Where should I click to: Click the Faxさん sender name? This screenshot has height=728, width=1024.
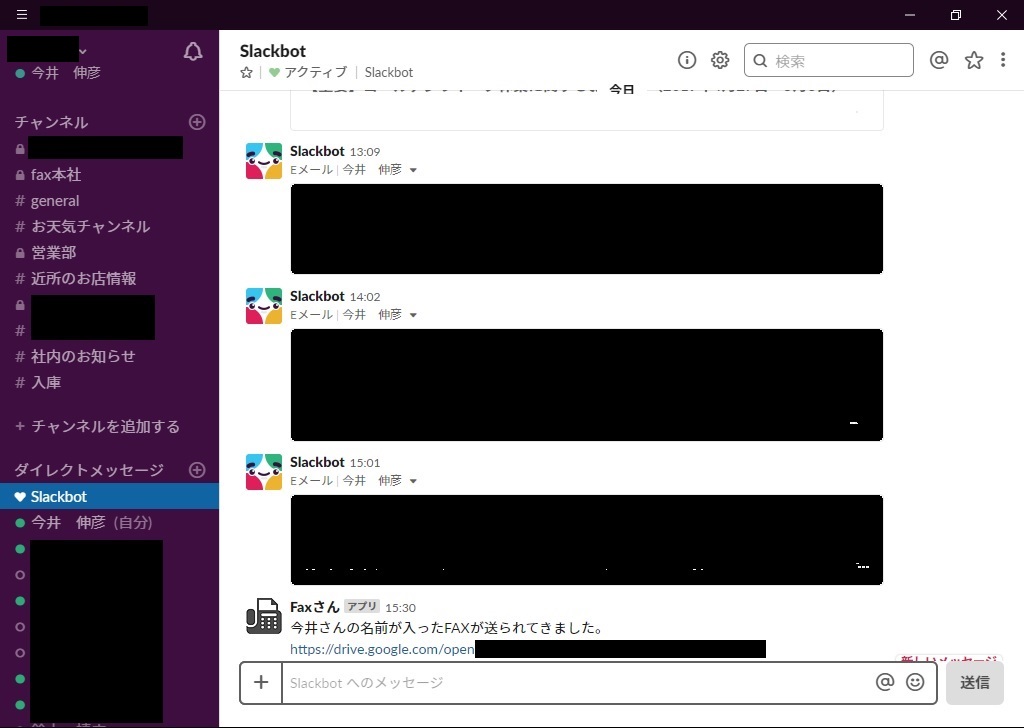315,607
